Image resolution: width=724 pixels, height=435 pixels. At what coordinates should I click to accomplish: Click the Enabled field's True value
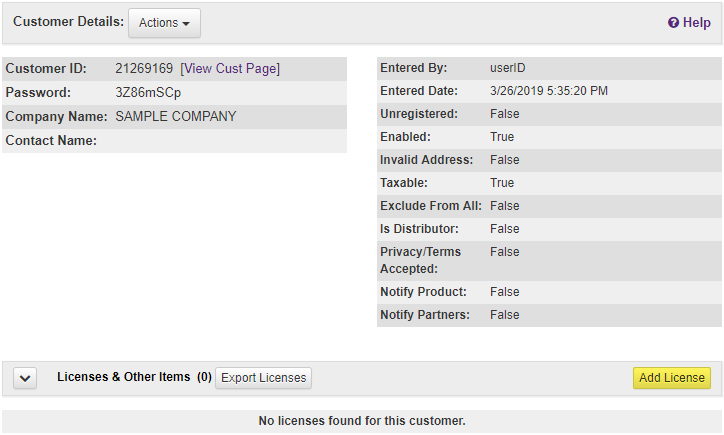click(x=502, y=137)
